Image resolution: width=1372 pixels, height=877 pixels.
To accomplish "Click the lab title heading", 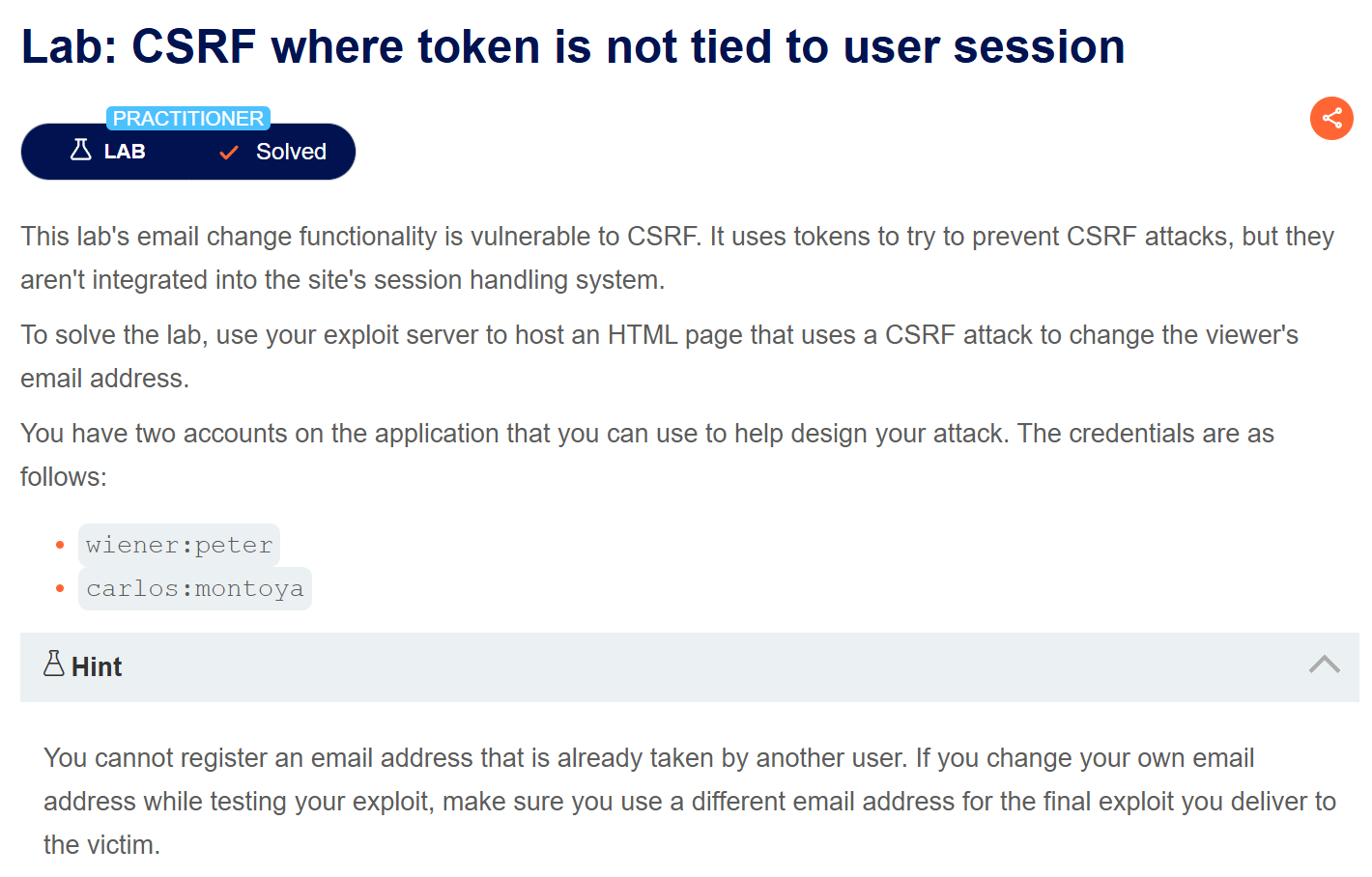I will point(573,46).
